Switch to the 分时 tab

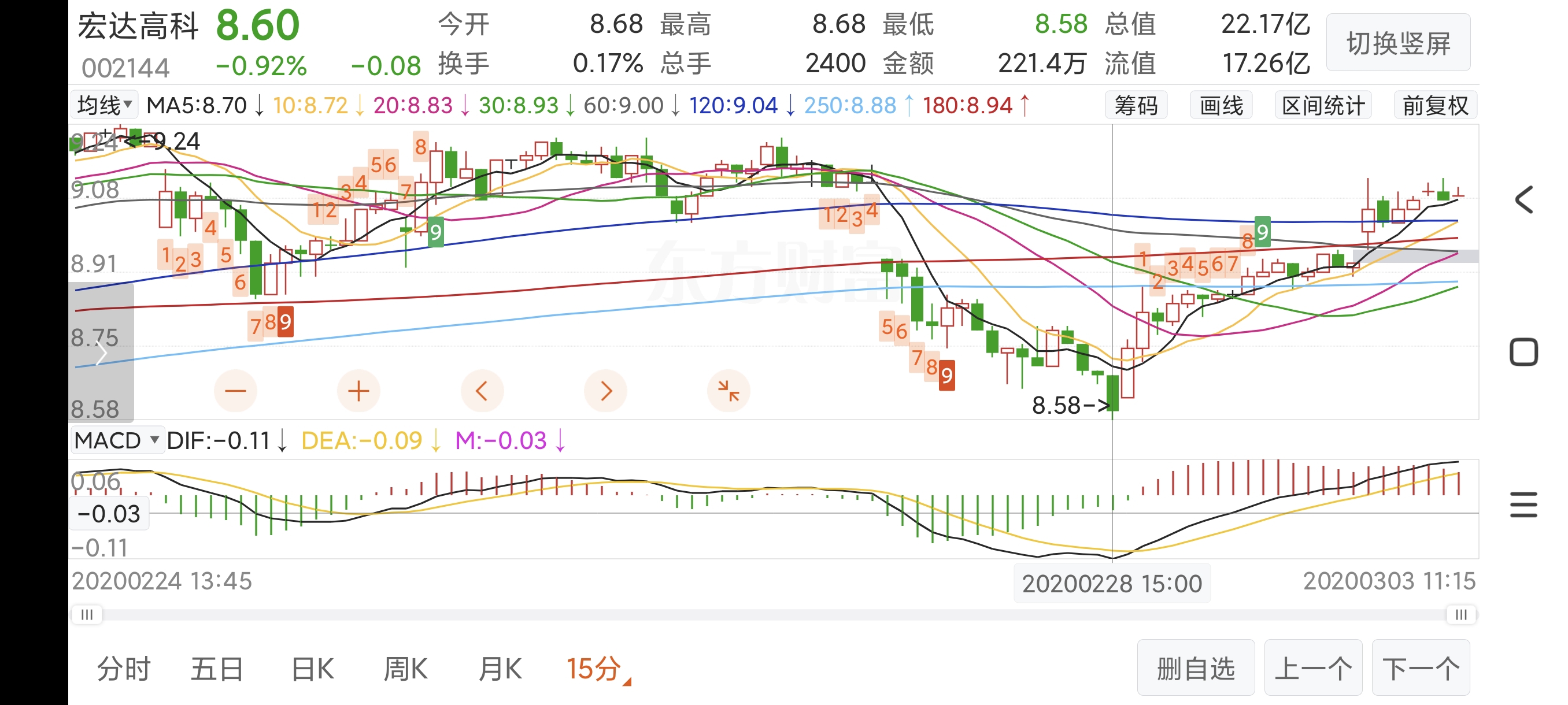click(x=124, y=669)
